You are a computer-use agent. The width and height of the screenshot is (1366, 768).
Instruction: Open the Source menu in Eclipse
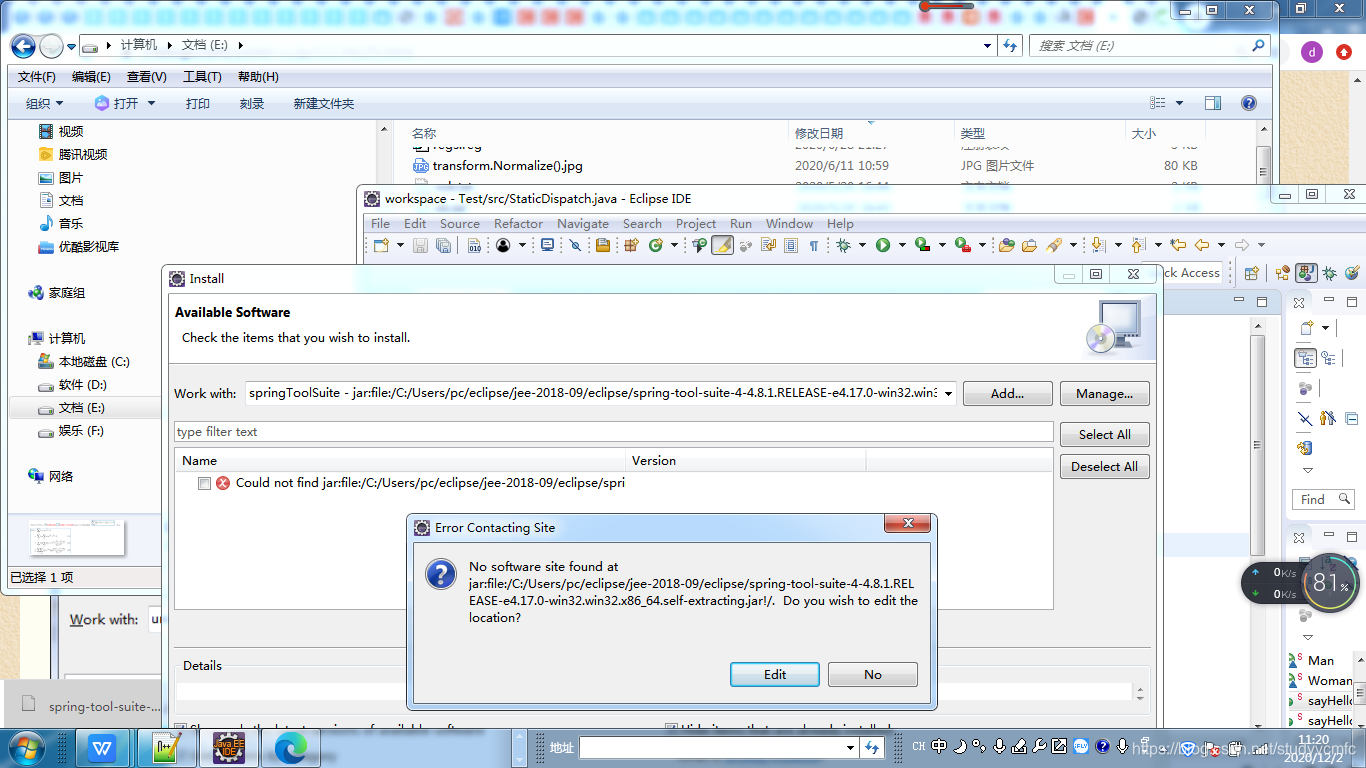click(x=460, y=223)
